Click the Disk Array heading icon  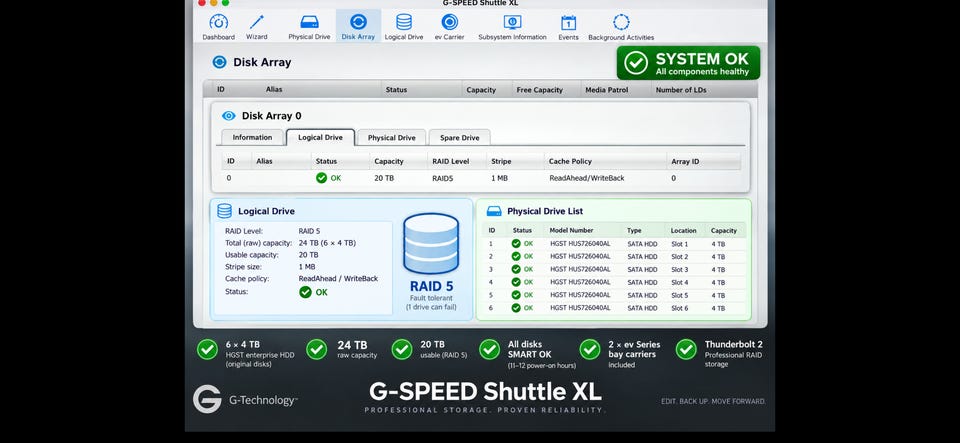coord(219,62)
